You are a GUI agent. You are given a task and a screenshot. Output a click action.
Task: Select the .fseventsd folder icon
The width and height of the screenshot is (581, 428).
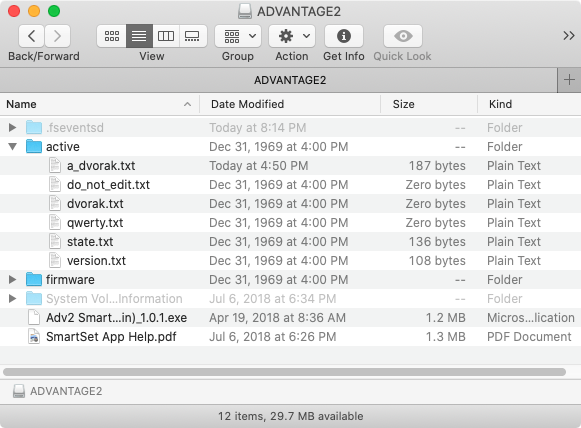tap(34, 127)
